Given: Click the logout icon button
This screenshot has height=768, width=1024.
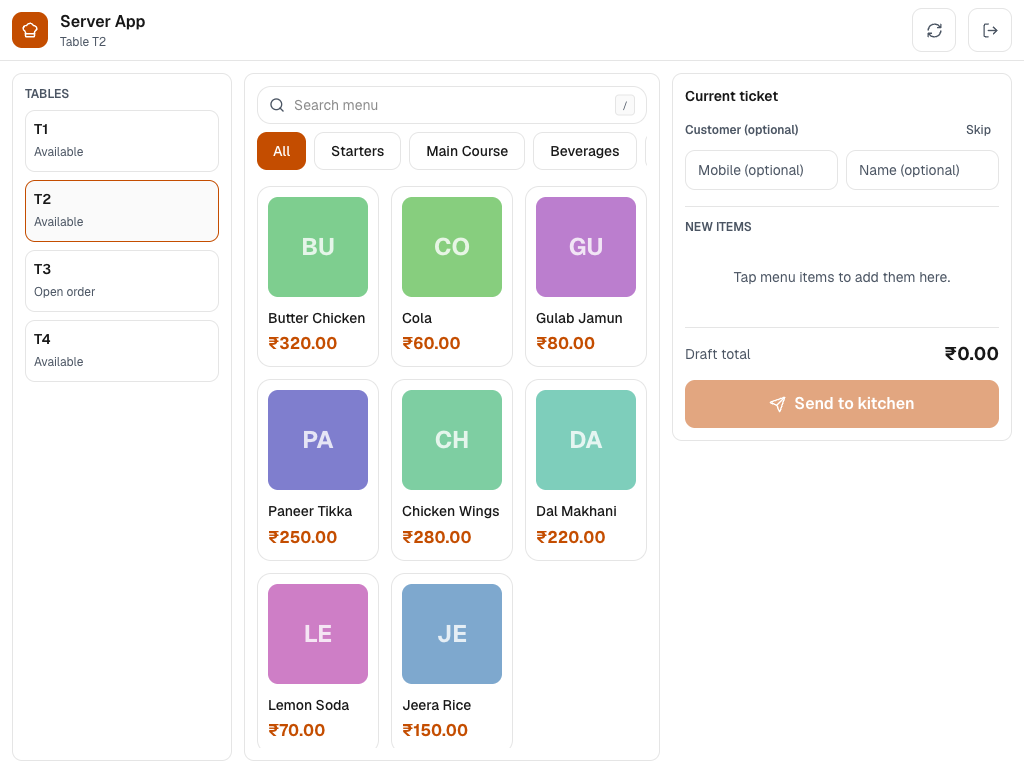Looking at the screenshot, I should click(989, 30).
